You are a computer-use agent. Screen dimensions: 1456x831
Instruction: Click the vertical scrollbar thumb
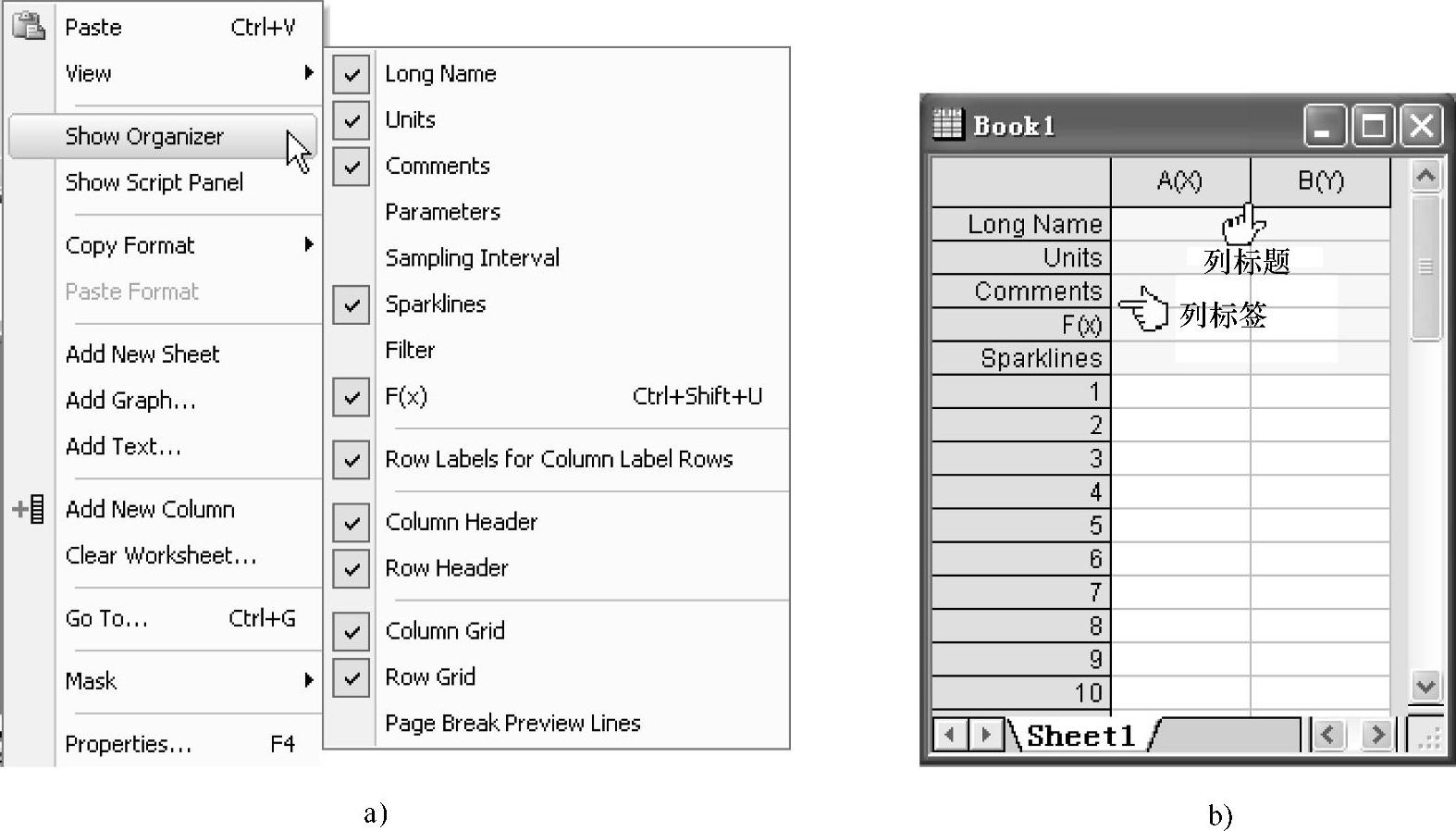[1425, 267]
